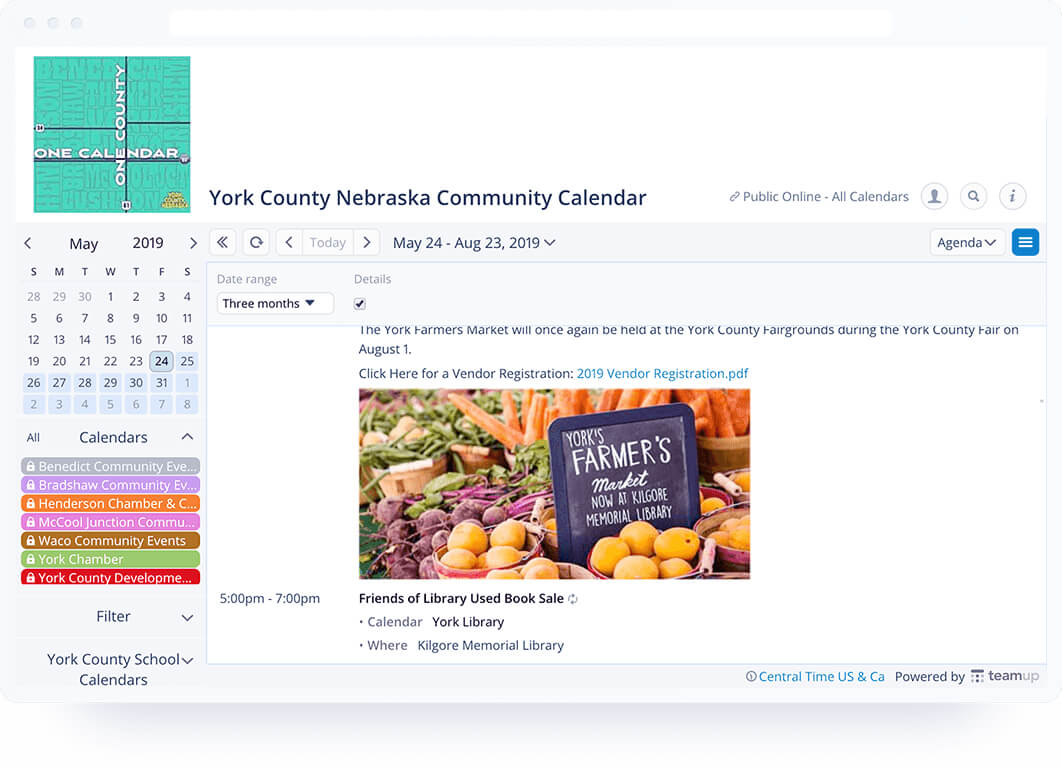Click the refresh calendar icon

click(x=256, y=242)
